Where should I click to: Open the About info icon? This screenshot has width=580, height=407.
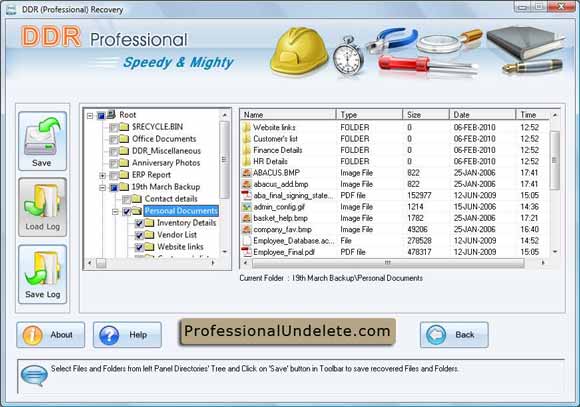point(33,335)
